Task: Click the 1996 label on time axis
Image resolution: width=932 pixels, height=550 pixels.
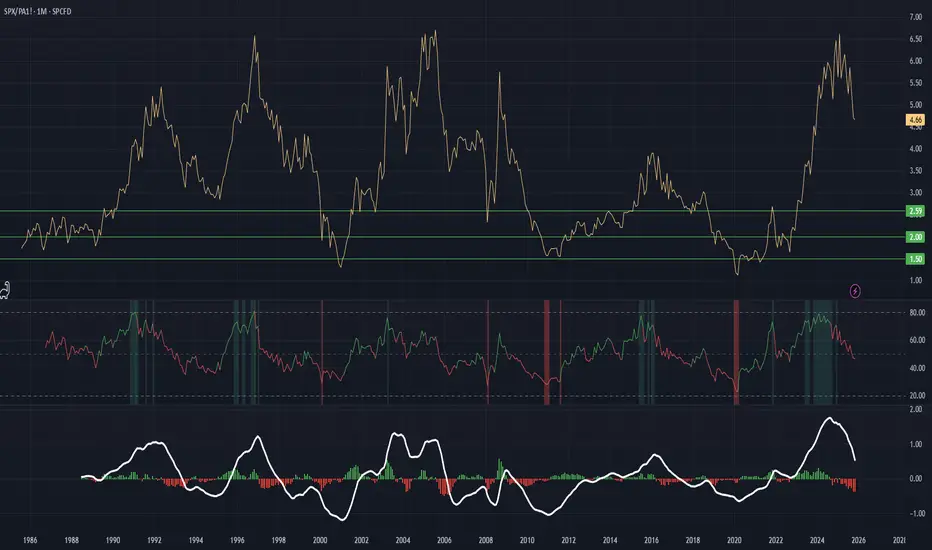Action: coord(237,540)
